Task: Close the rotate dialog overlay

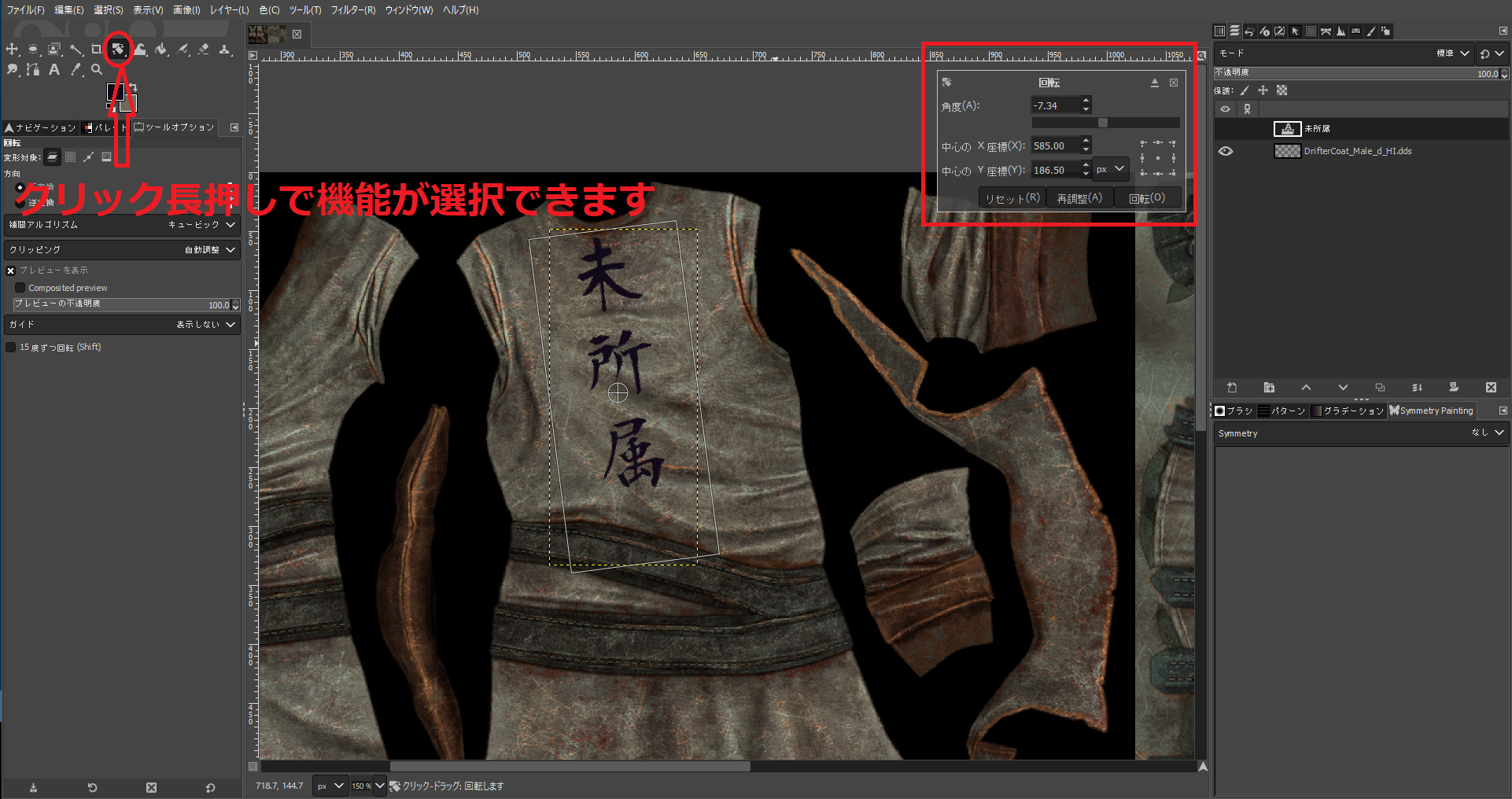Action: click(1174, 83)
